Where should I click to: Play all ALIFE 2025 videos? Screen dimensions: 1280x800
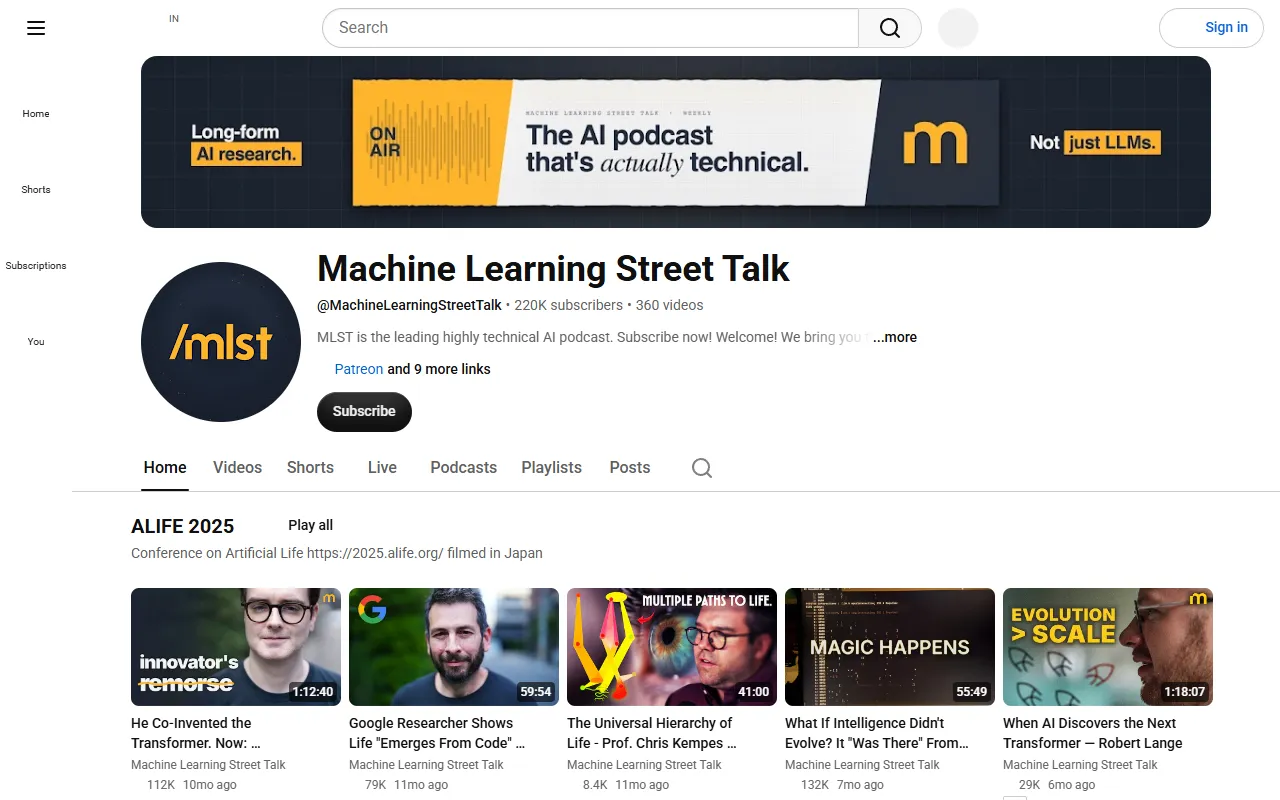point(311,526)
